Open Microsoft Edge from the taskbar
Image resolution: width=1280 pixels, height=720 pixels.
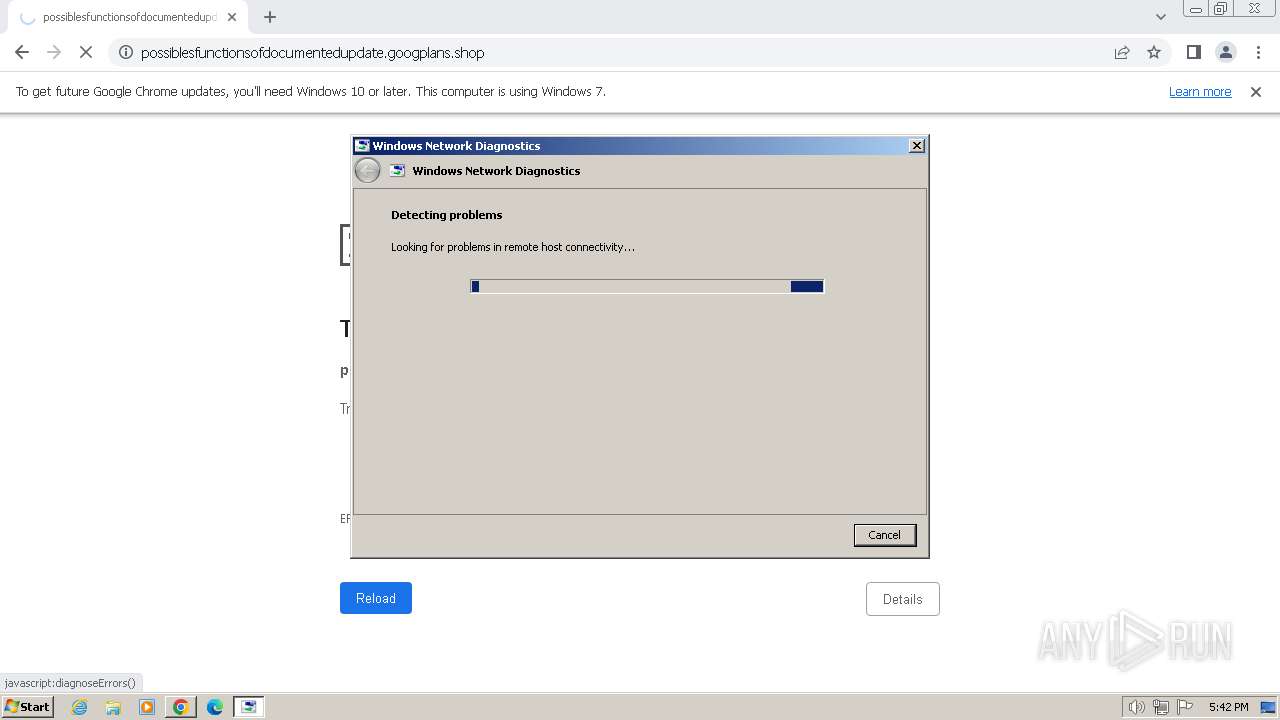[x=215, y=707]
